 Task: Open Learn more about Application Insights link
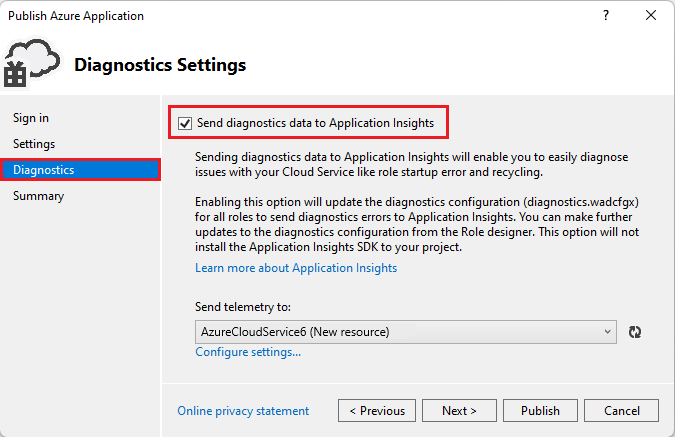(296, 268)
